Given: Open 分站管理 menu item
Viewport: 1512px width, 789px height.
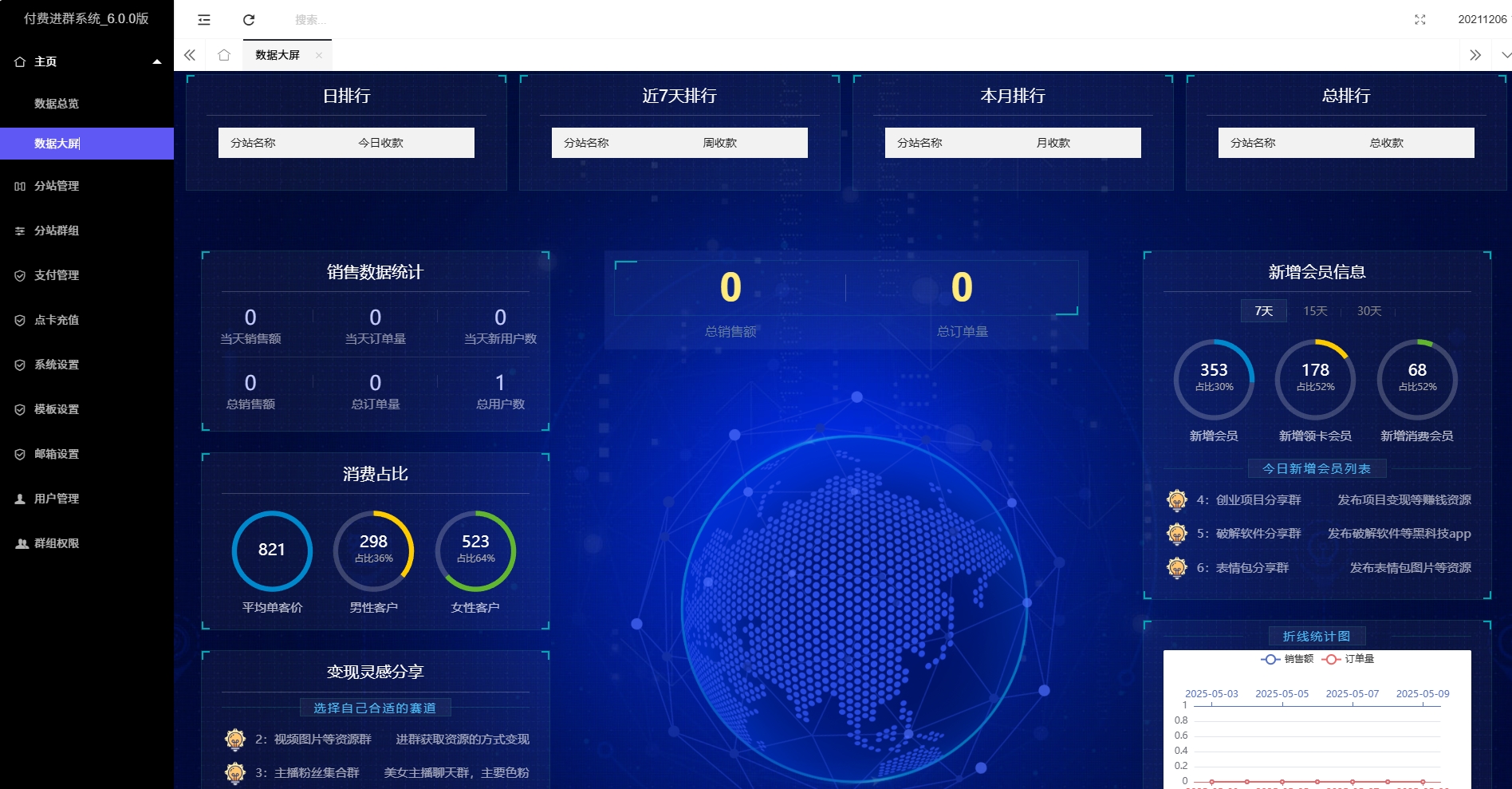Looking at the screenshot, I should pos(57,186).
